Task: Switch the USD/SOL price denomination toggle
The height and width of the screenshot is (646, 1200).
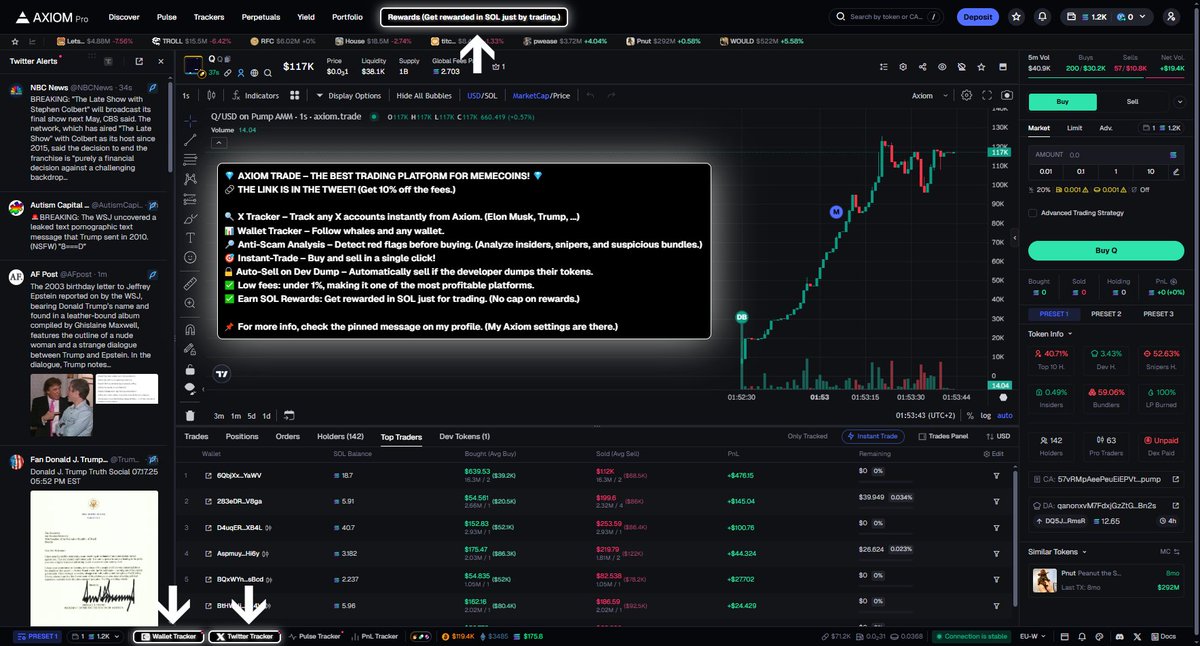Action: (482, 96)
